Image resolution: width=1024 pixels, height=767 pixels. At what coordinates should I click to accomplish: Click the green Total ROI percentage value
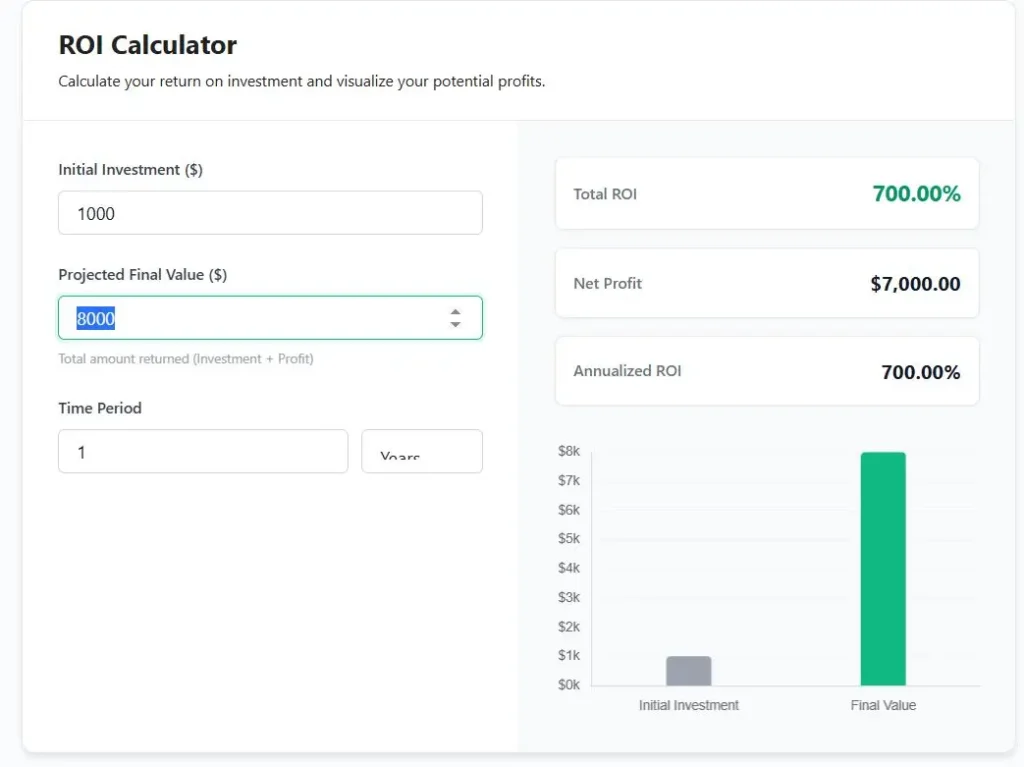pos(916,194)
